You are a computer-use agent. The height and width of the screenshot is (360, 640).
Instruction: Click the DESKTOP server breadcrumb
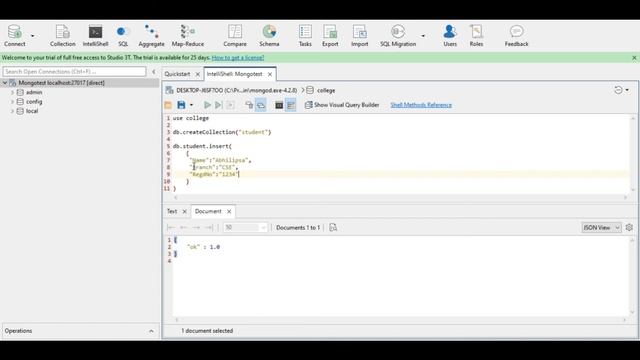click(x=237, y=90)
